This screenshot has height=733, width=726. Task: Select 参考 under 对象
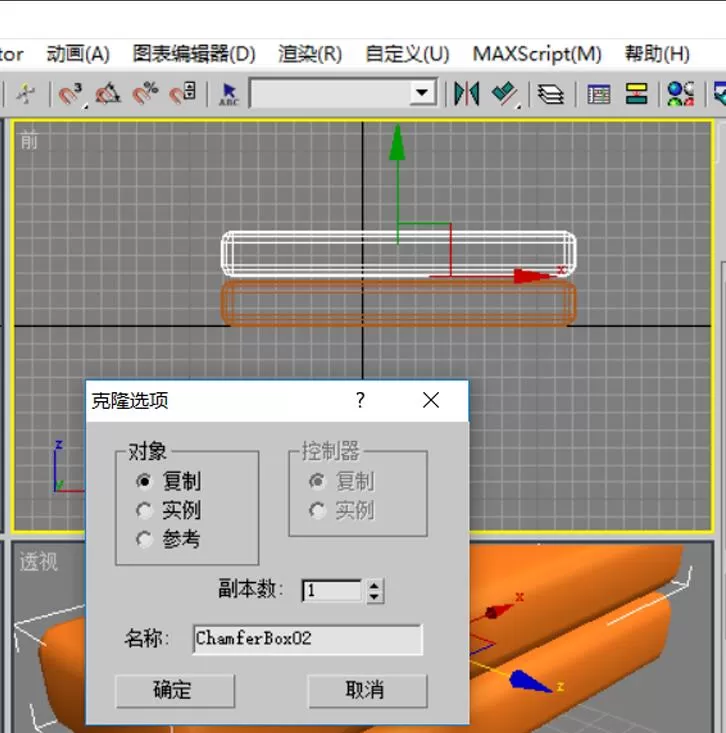coord(168,539)
